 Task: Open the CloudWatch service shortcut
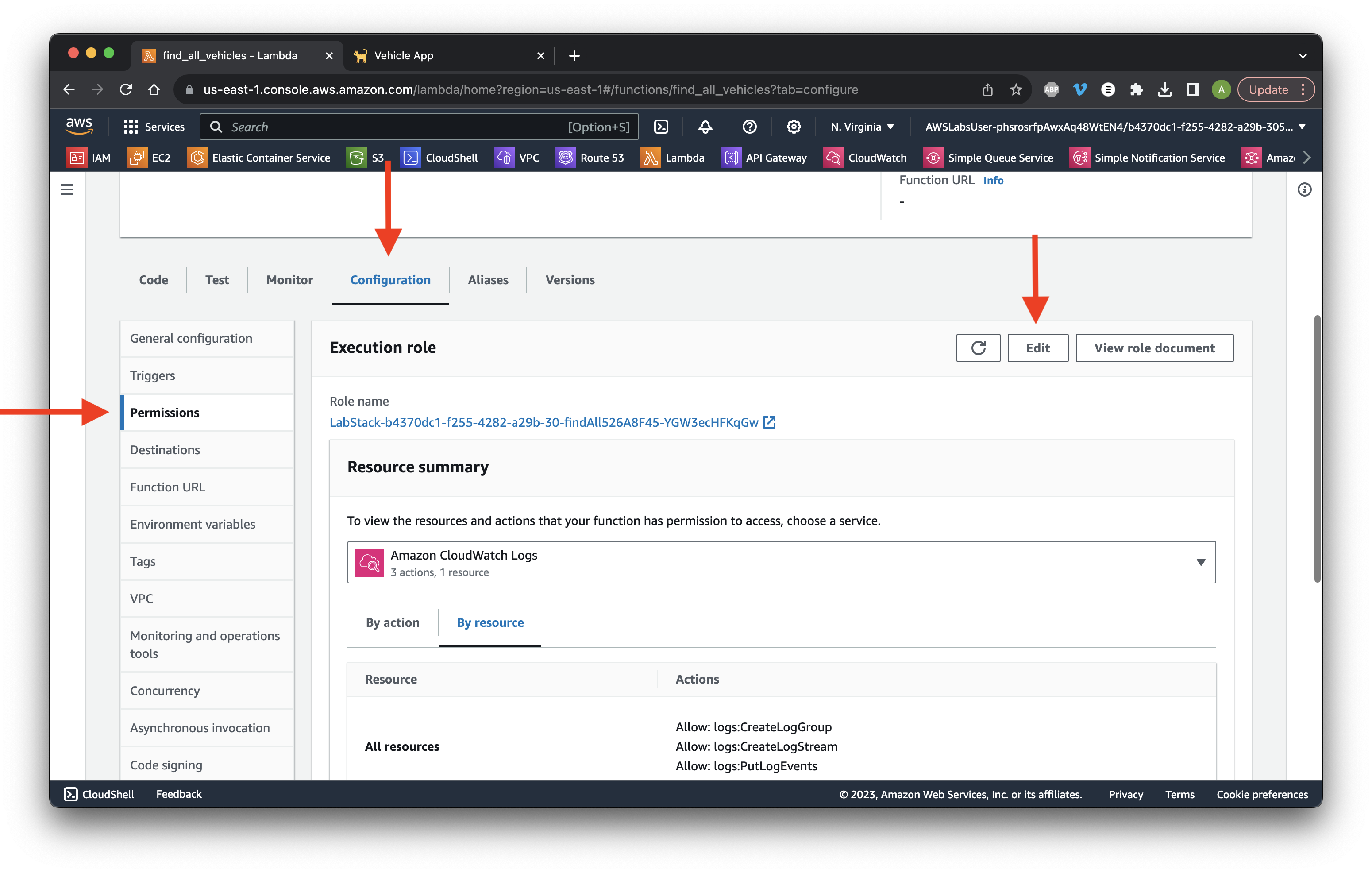click(x=865, y=158)
